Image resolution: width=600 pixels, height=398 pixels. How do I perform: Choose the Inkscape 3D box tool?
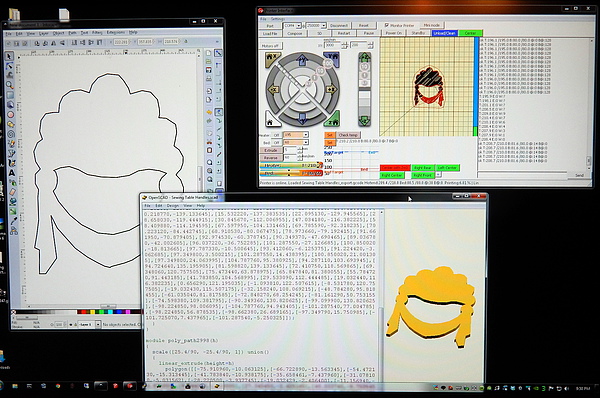[10, 104]
